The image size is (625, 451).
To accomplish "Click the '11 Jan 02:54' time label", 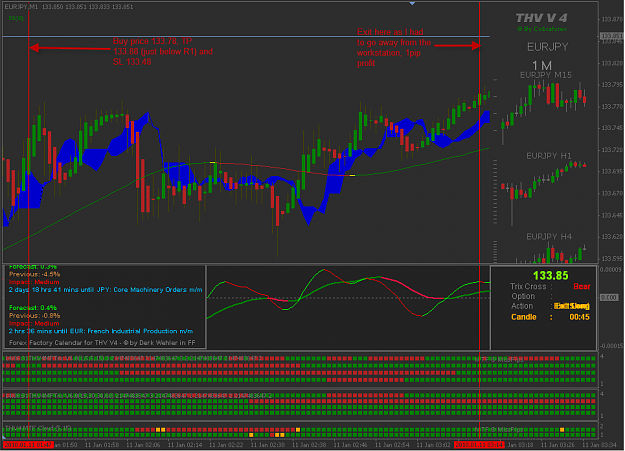I will coord(392,445).
